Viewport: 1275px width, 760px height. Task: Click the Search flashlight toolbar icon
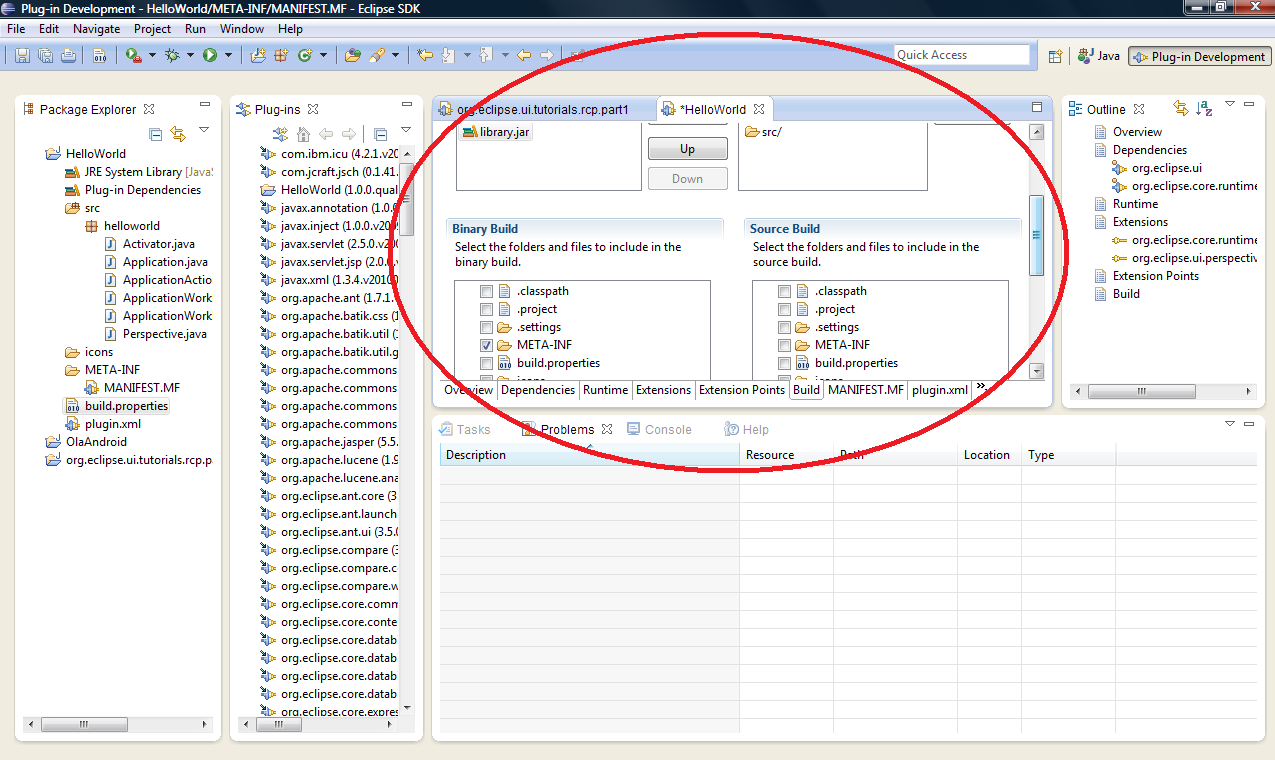[x=377, y=55]
